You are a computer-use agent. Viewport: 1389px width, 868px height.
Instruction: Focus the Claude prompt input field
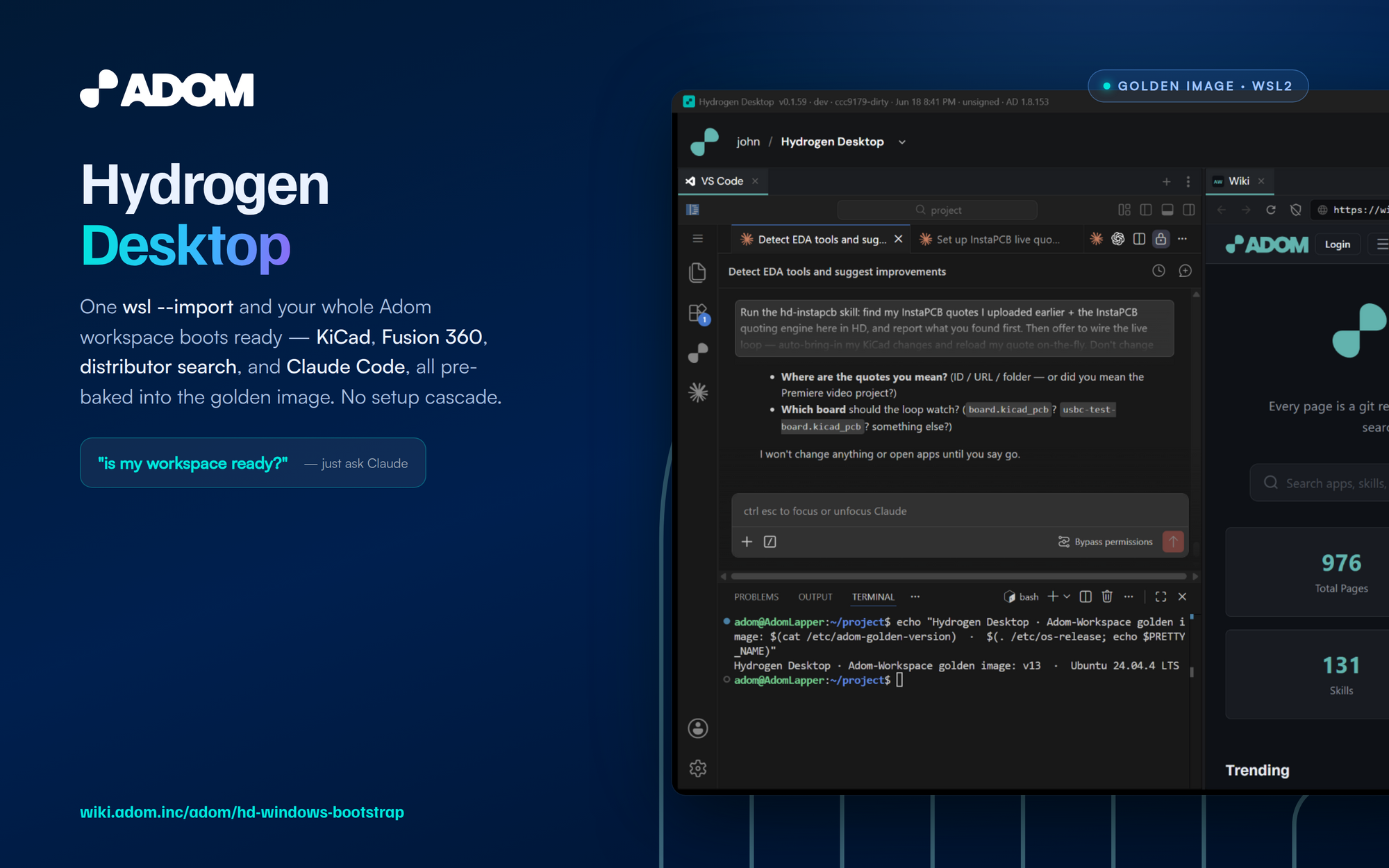960,511
